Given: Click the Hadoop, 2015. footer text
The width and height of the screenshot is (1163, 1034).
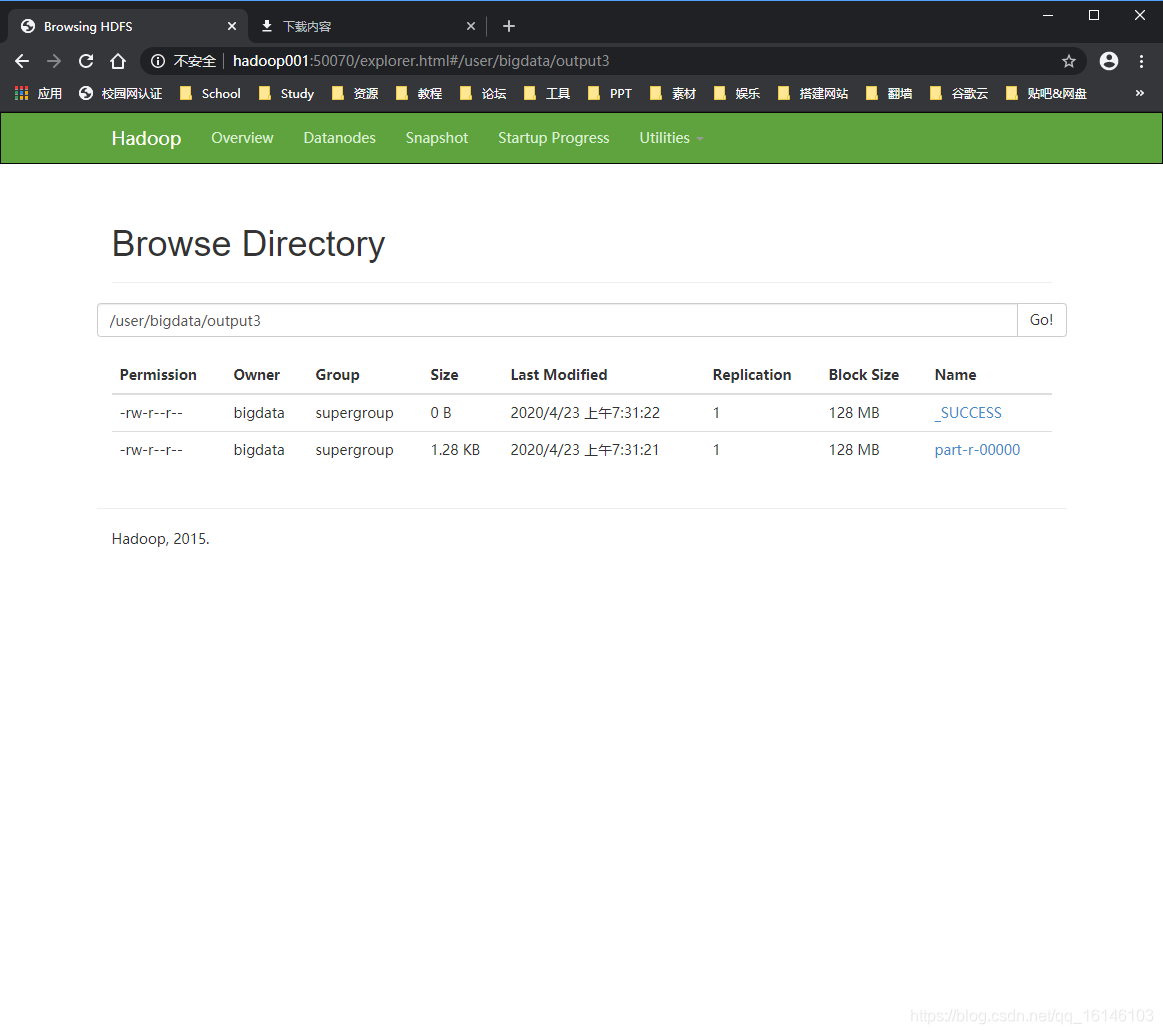Looking at the screenshot, I should pos(160,539).
